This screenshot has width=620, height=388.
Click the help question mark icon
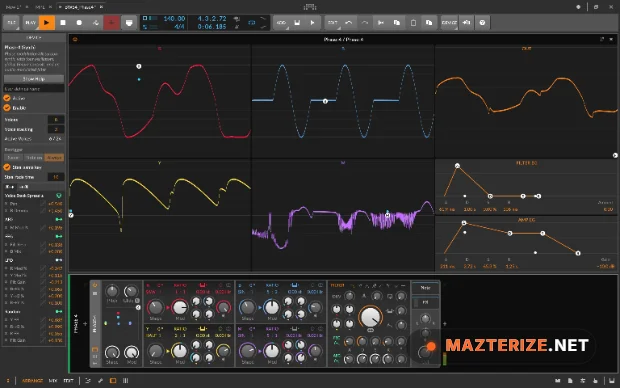pos(482,23)
